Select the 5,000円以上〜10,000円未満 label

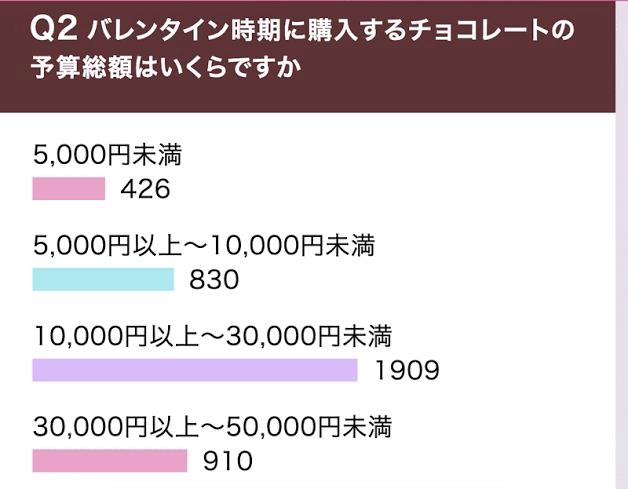[x=203, y=245]
